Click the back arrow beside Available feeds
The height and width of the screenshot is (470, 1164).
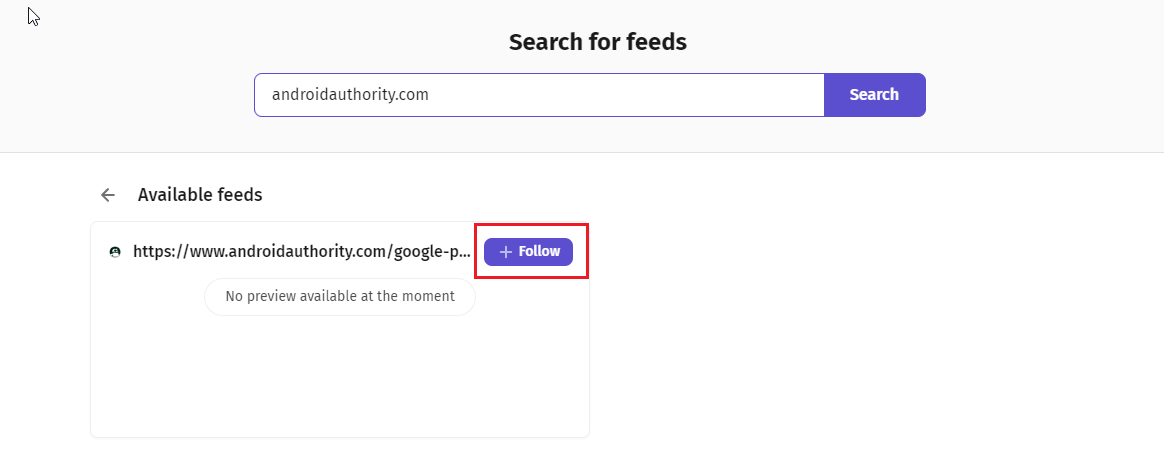click(x=108, y=195)
